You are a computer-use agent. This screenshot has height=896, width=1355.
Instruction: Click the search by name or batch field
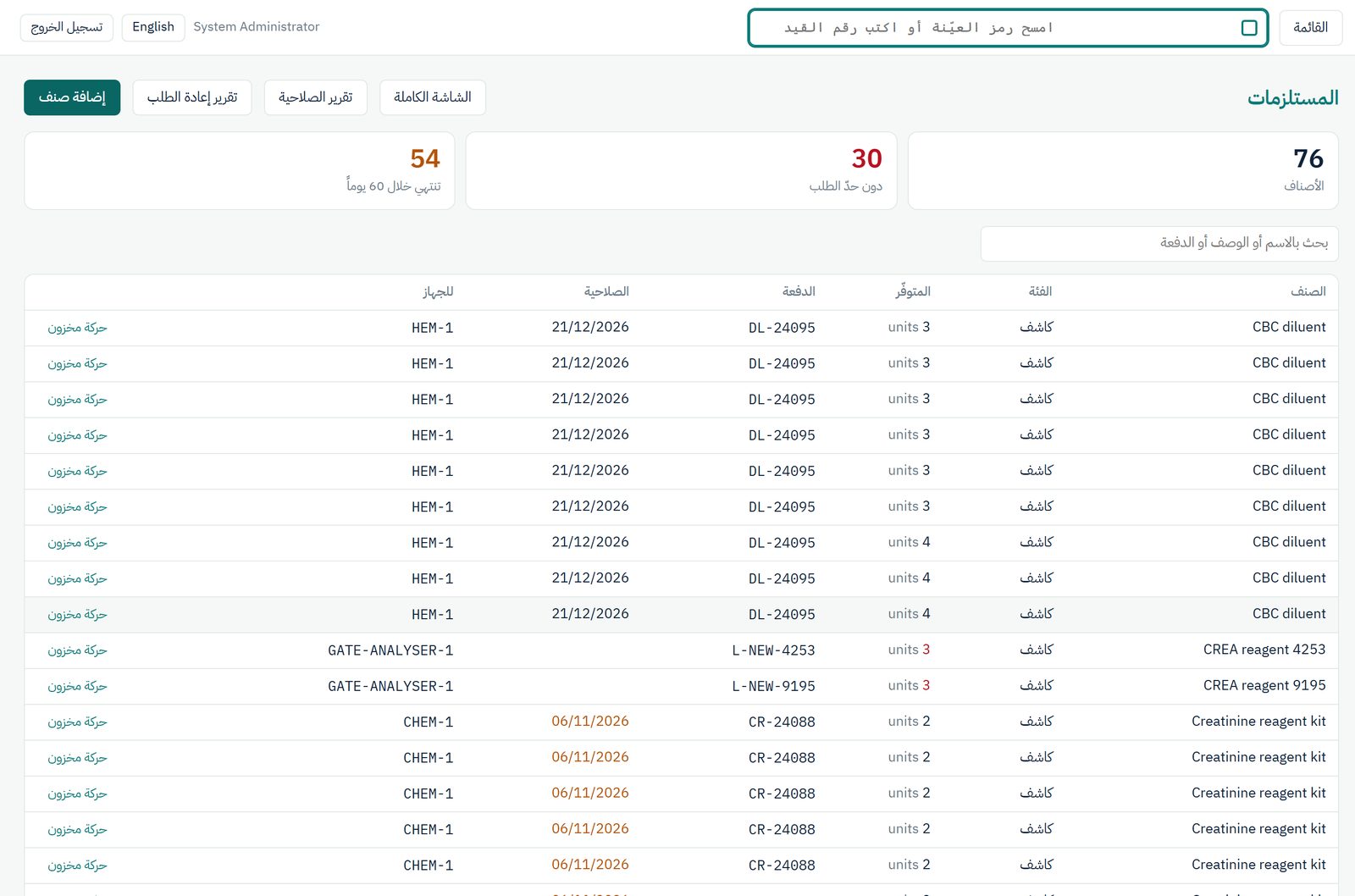point(1159,243)
